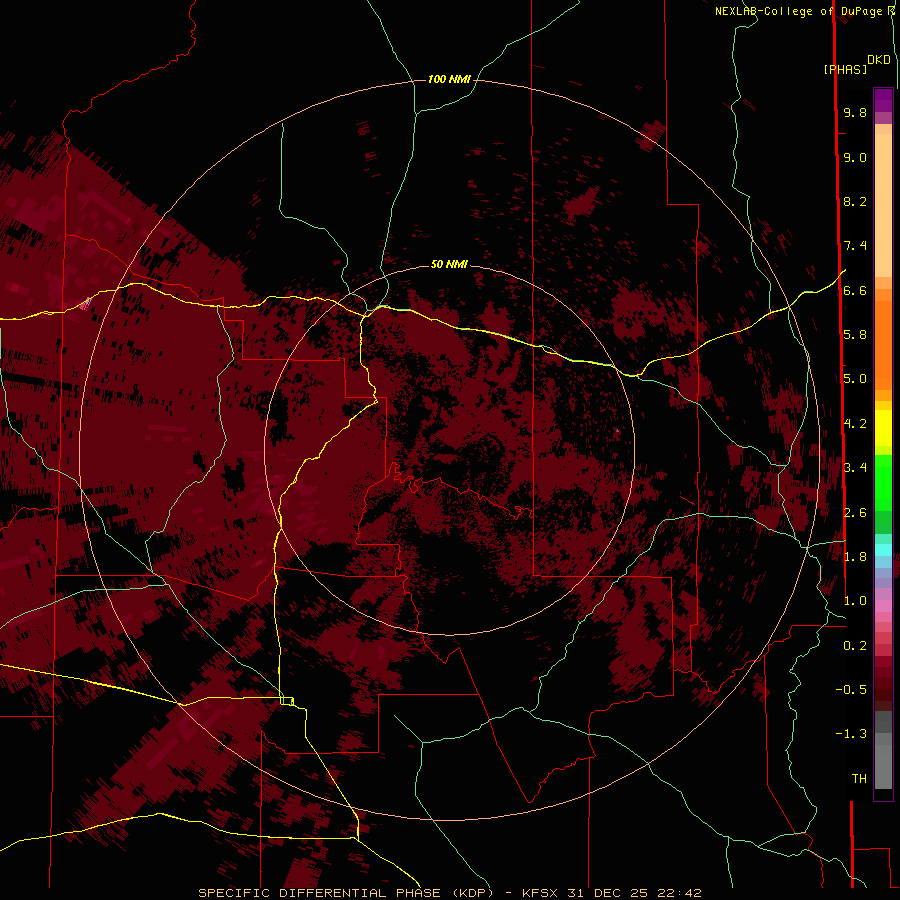Click the 1.0 value on the color scale
This screenshot has height=900, width=900.
tap(855, 601)
